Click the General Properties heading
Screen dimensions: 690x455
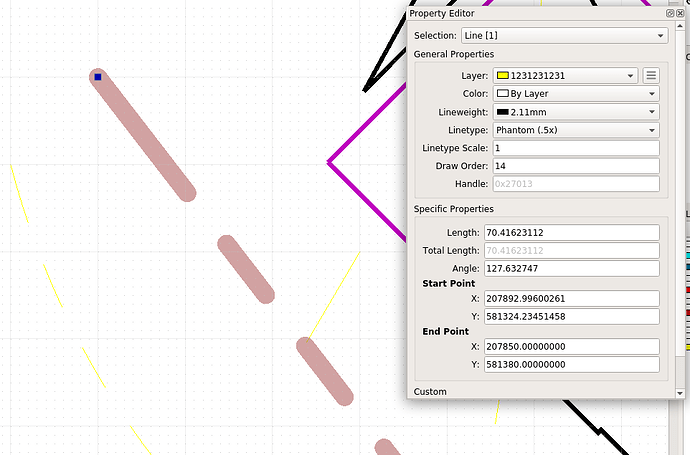click(x=454, y=54)
